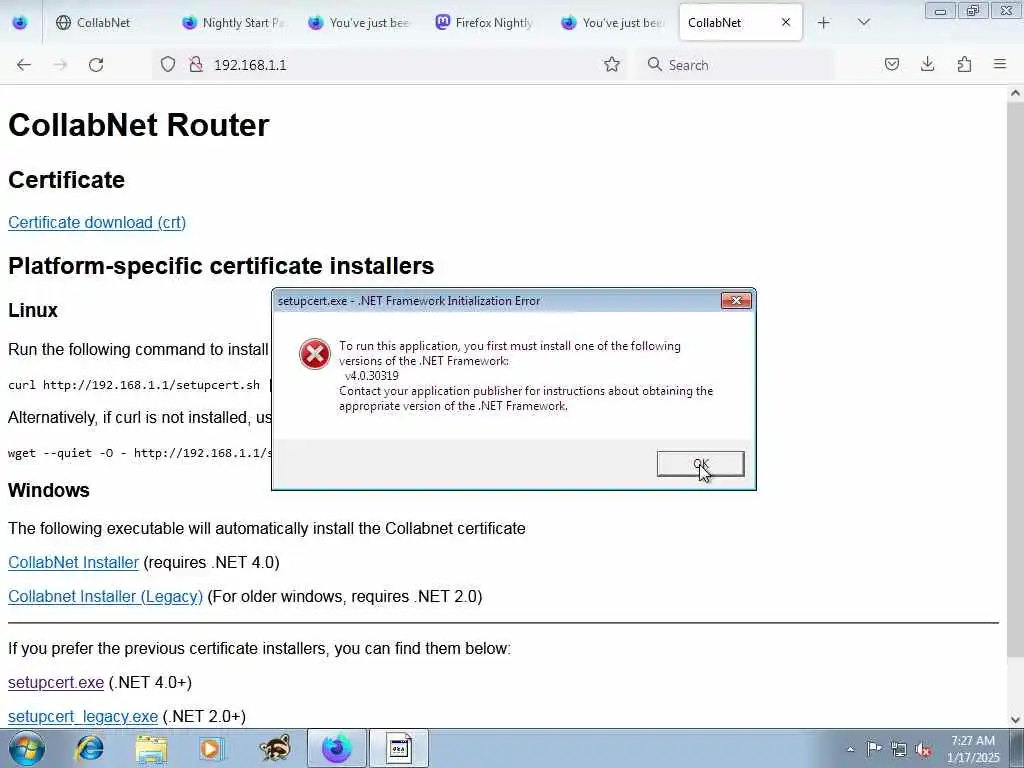Click the muted volume tray icon
The width and height of the screenshot is (1024, 768).
click(923, 749)
